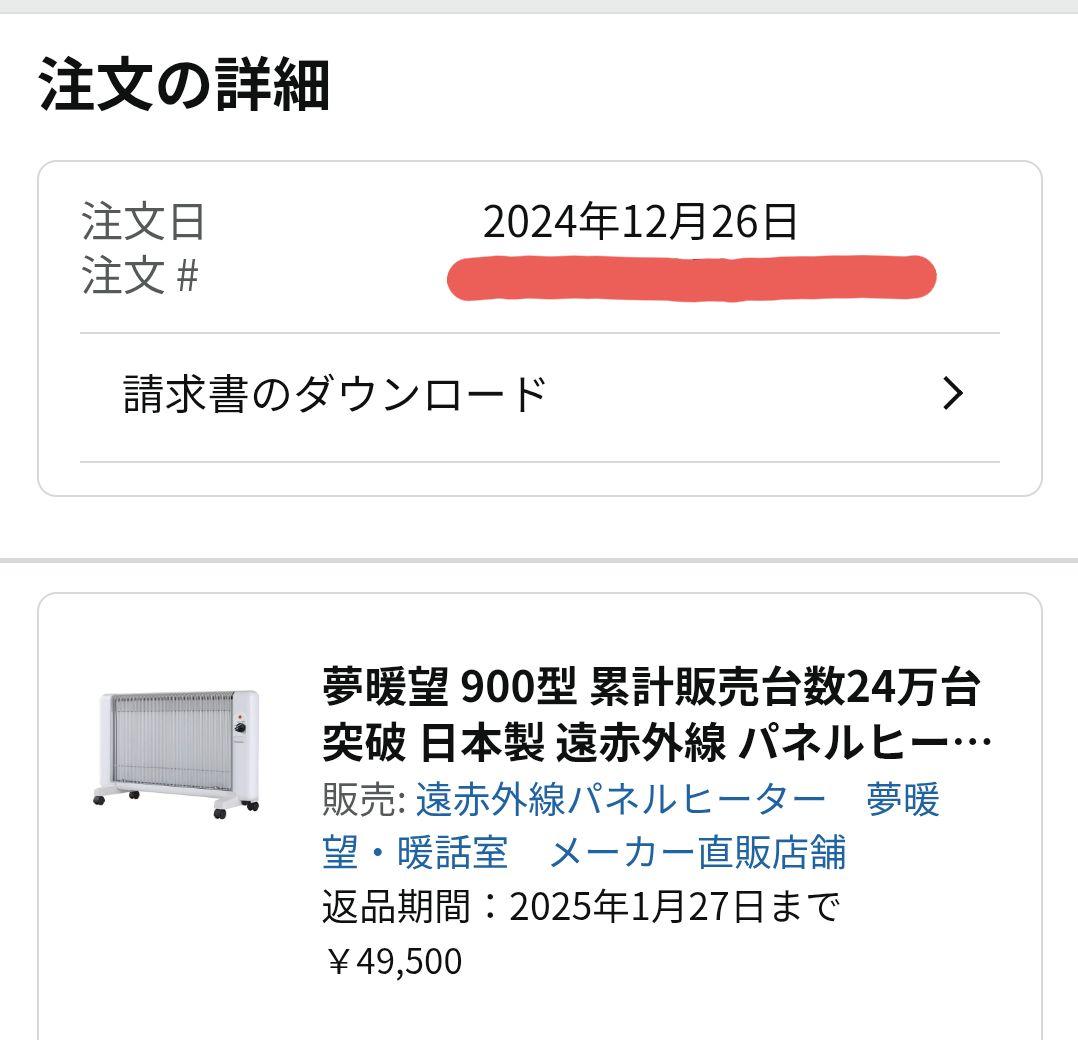Select the ¥49,500 price text

tap(396, 960)
